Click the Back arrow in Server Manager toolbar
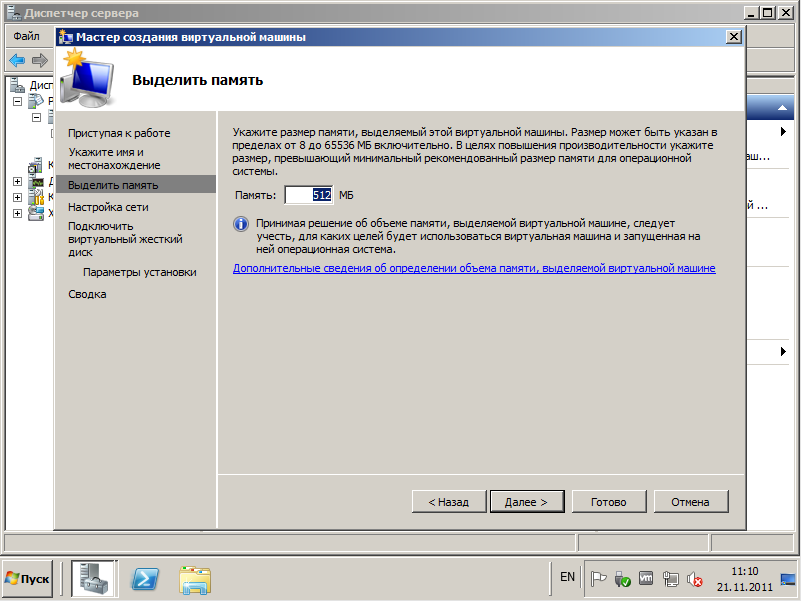This screenshot has height=602, width=802. point(17,60)
